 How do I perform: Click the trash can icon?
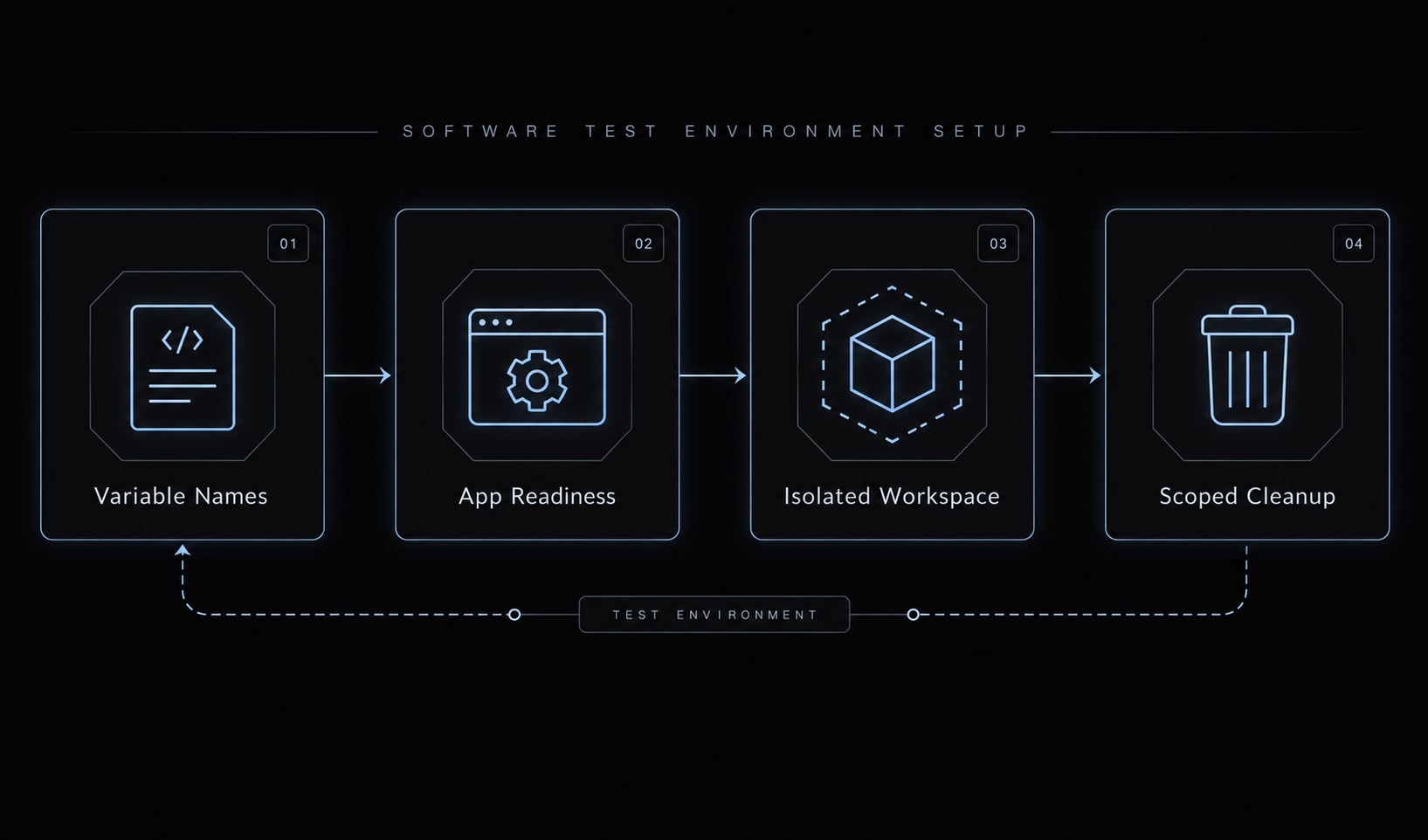(1247, 365)
